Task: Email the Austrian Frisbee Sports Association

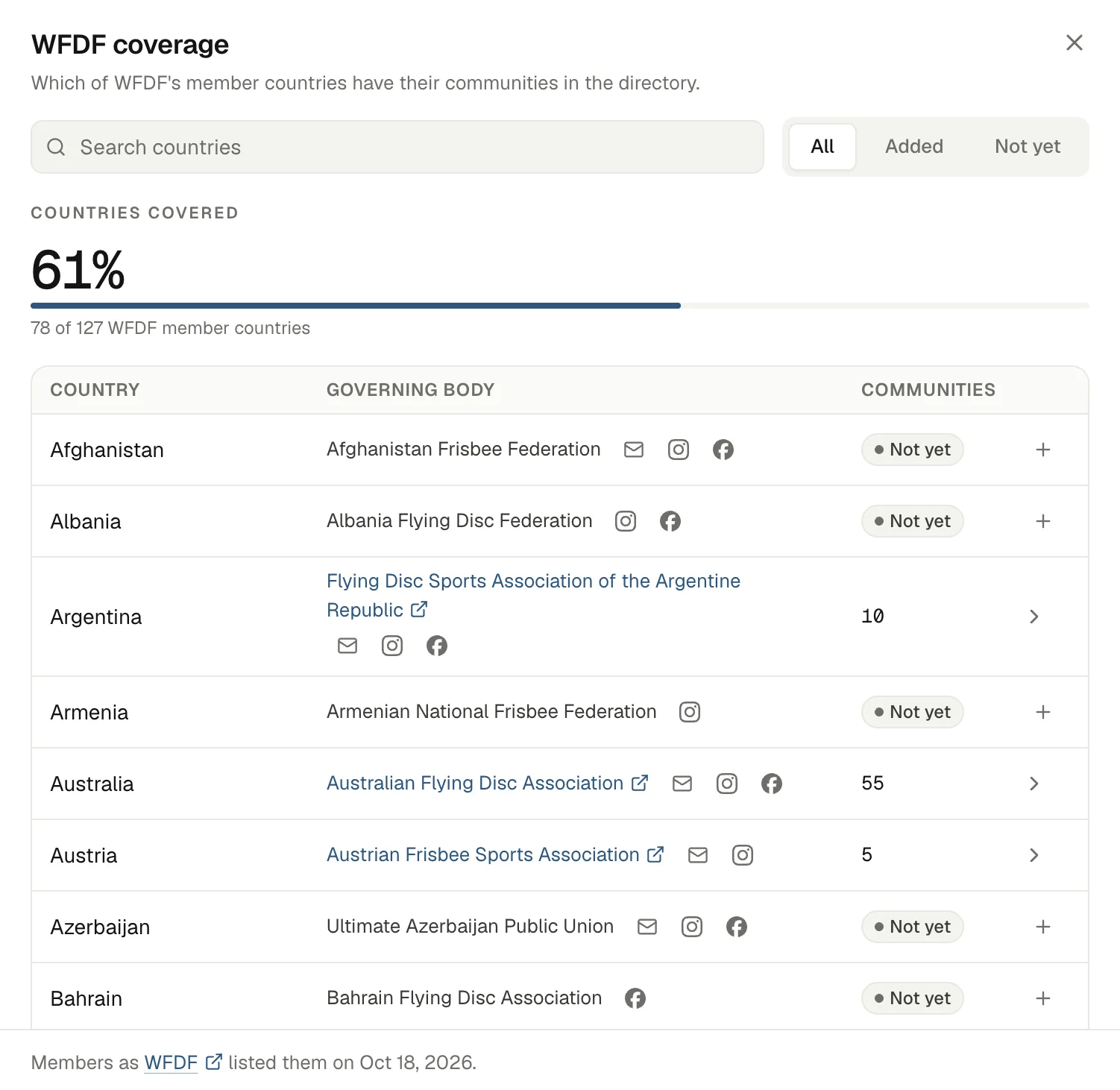Action: point(698,855)
